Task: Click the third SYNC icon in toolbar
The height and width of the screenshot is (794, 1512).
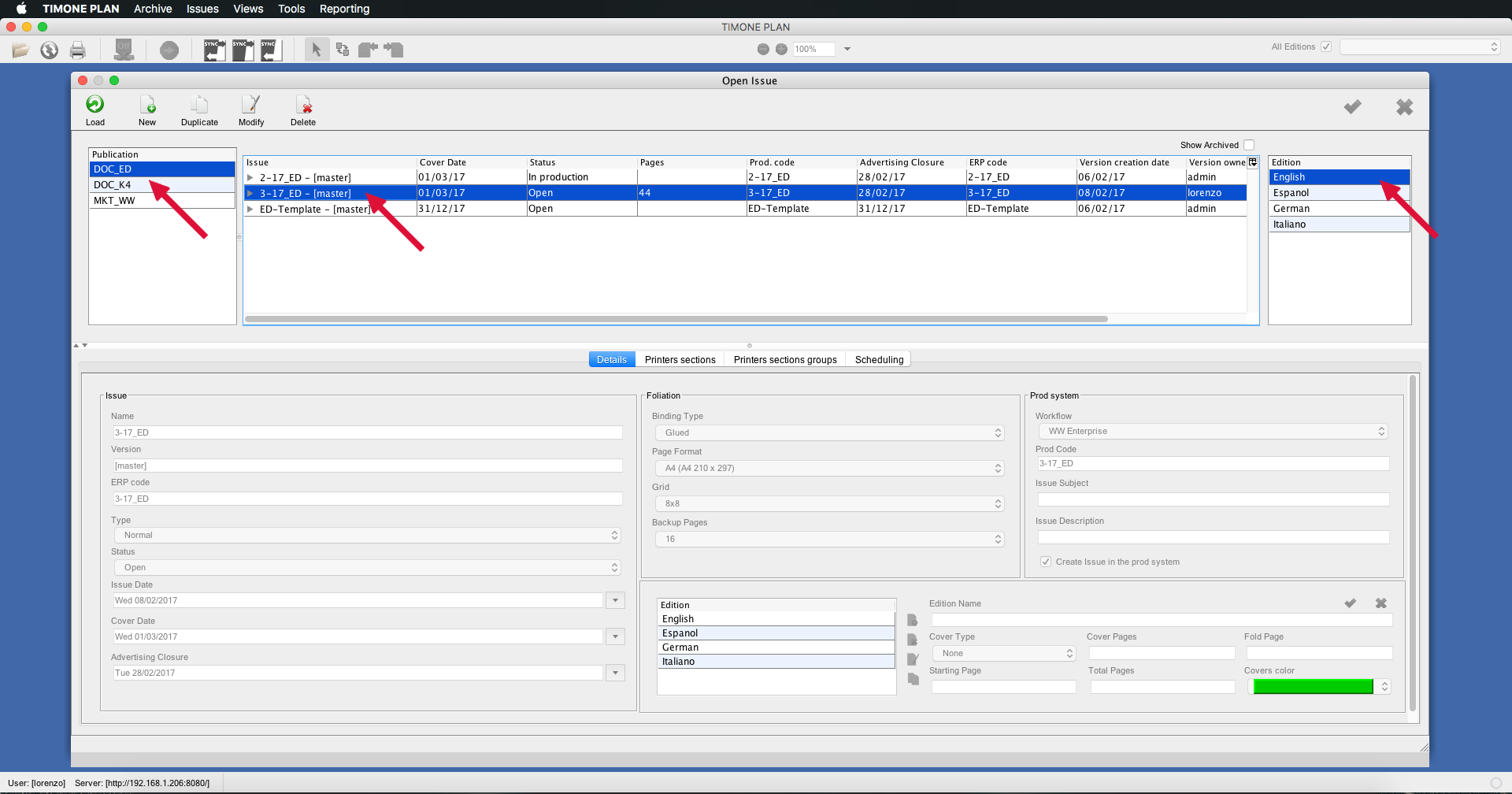Action: [271, 50]
